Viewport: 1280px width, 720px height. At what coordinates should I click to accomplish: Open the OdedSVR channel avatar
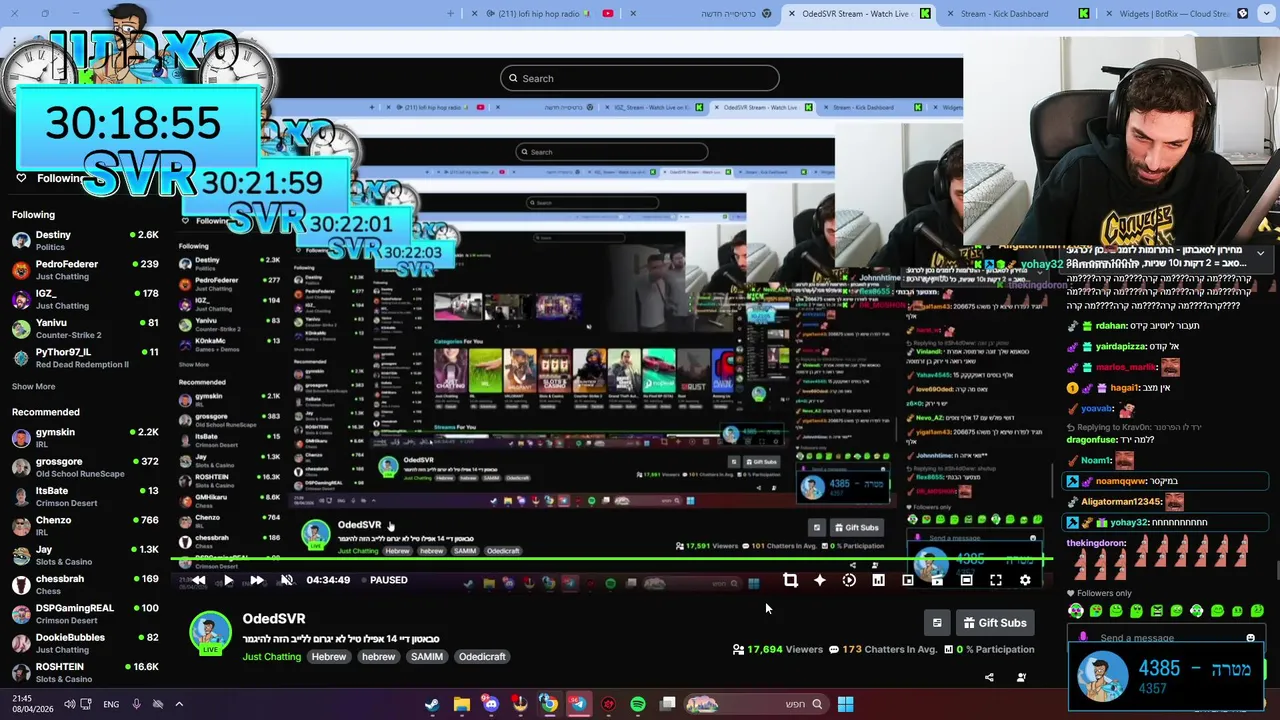210,633
